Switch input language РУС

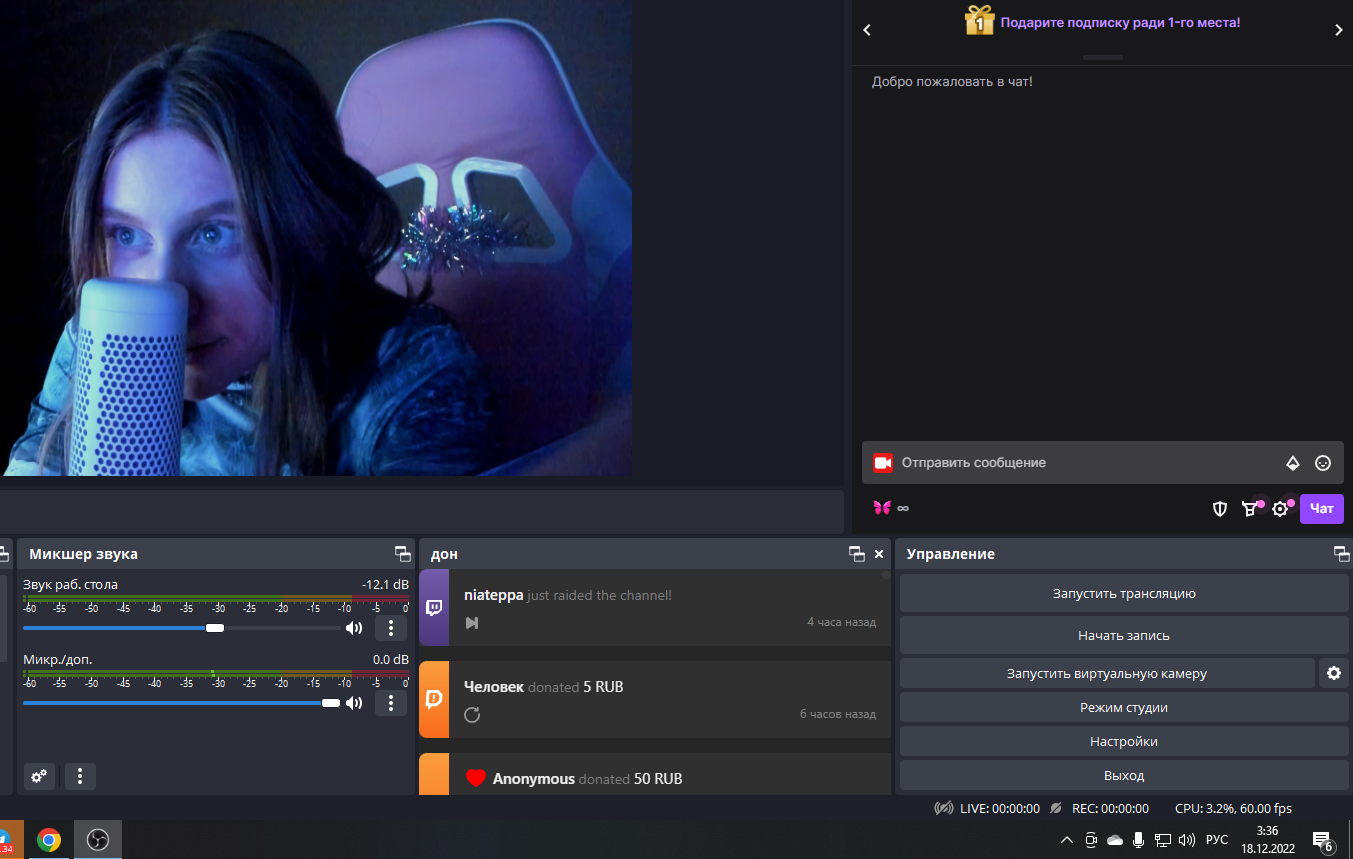click(1217, 840)
